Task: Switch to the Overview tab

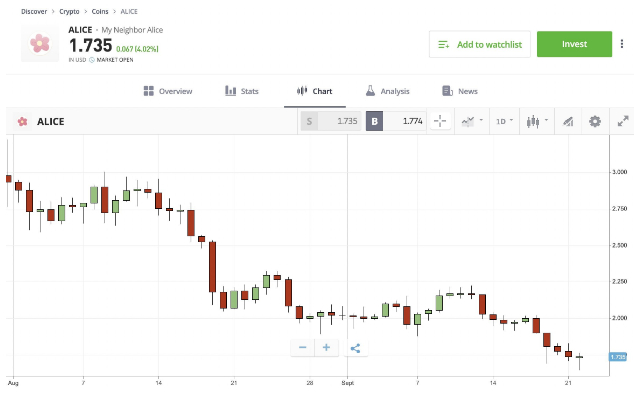Action: [x=168, y=91]
